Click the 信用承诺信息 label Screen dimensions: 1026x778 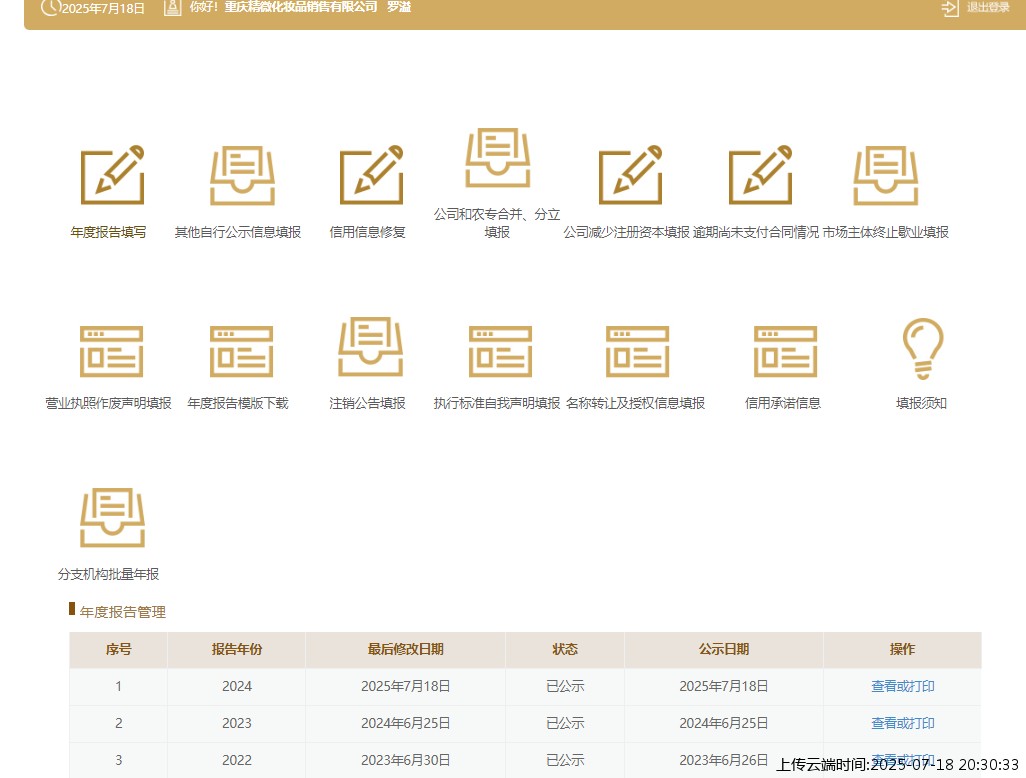783,403
